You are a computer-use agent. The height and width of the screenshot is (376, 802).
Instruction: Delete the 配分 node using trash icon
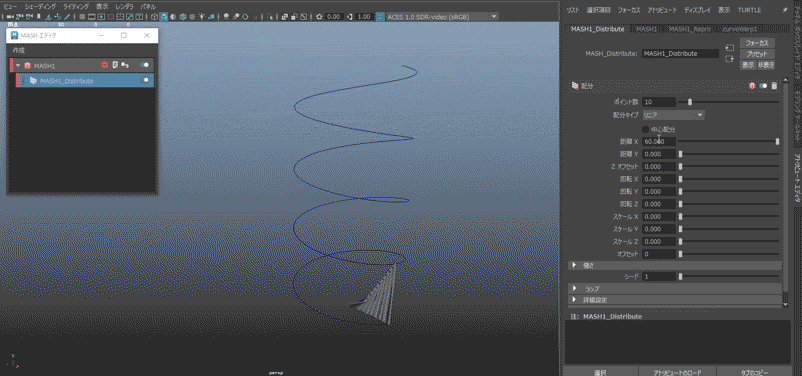point(774,86)
